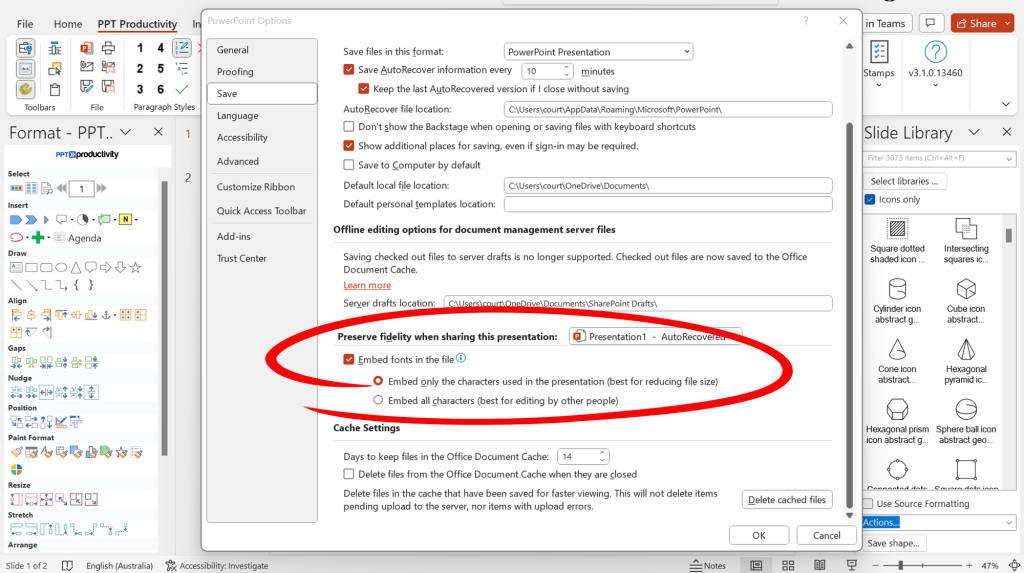Switch to the Home ribbon tab
Screen dimensions: 1024x573
[68, 24]
